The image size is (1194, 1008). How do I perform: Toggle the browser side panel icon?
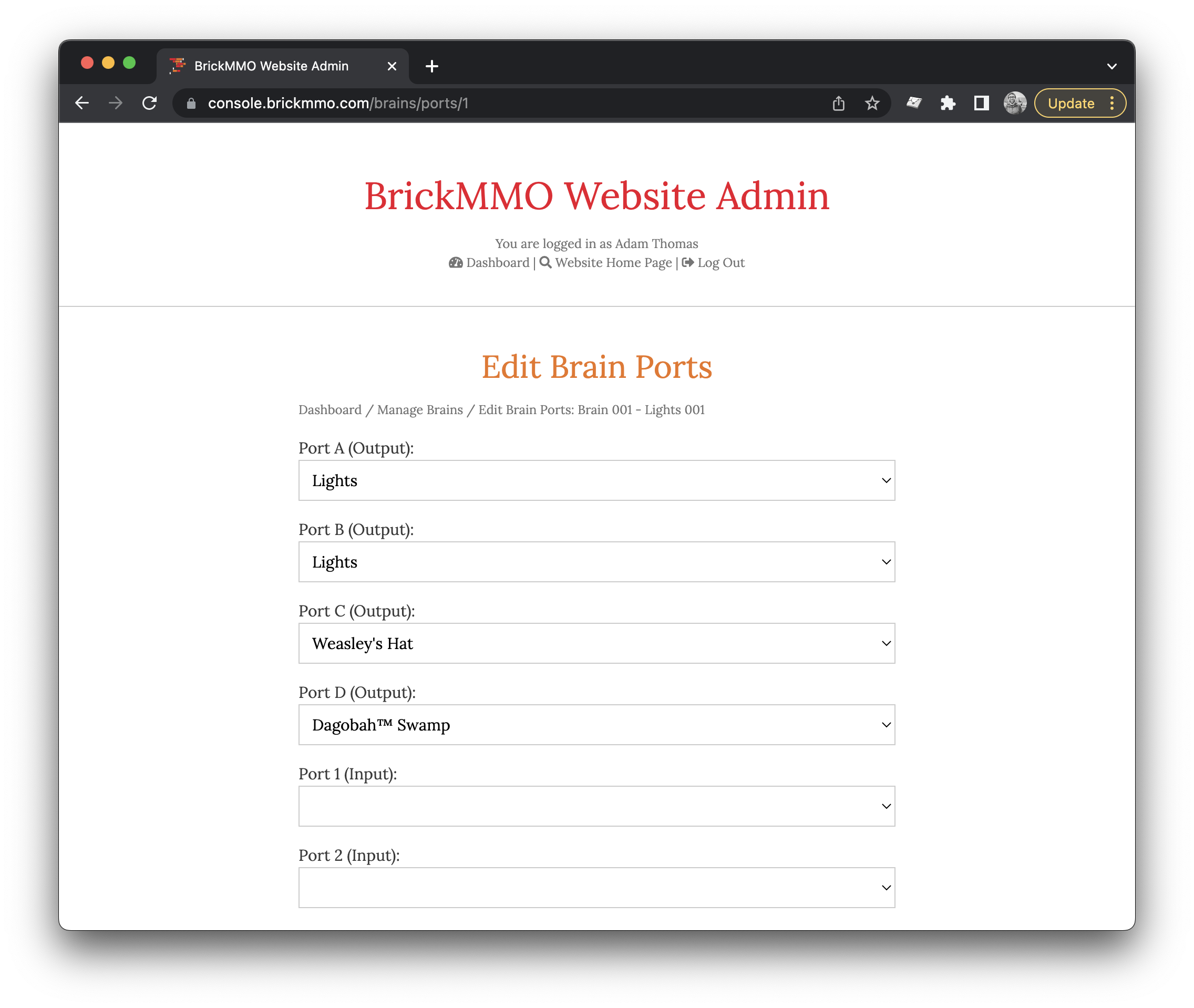point(982,103)
